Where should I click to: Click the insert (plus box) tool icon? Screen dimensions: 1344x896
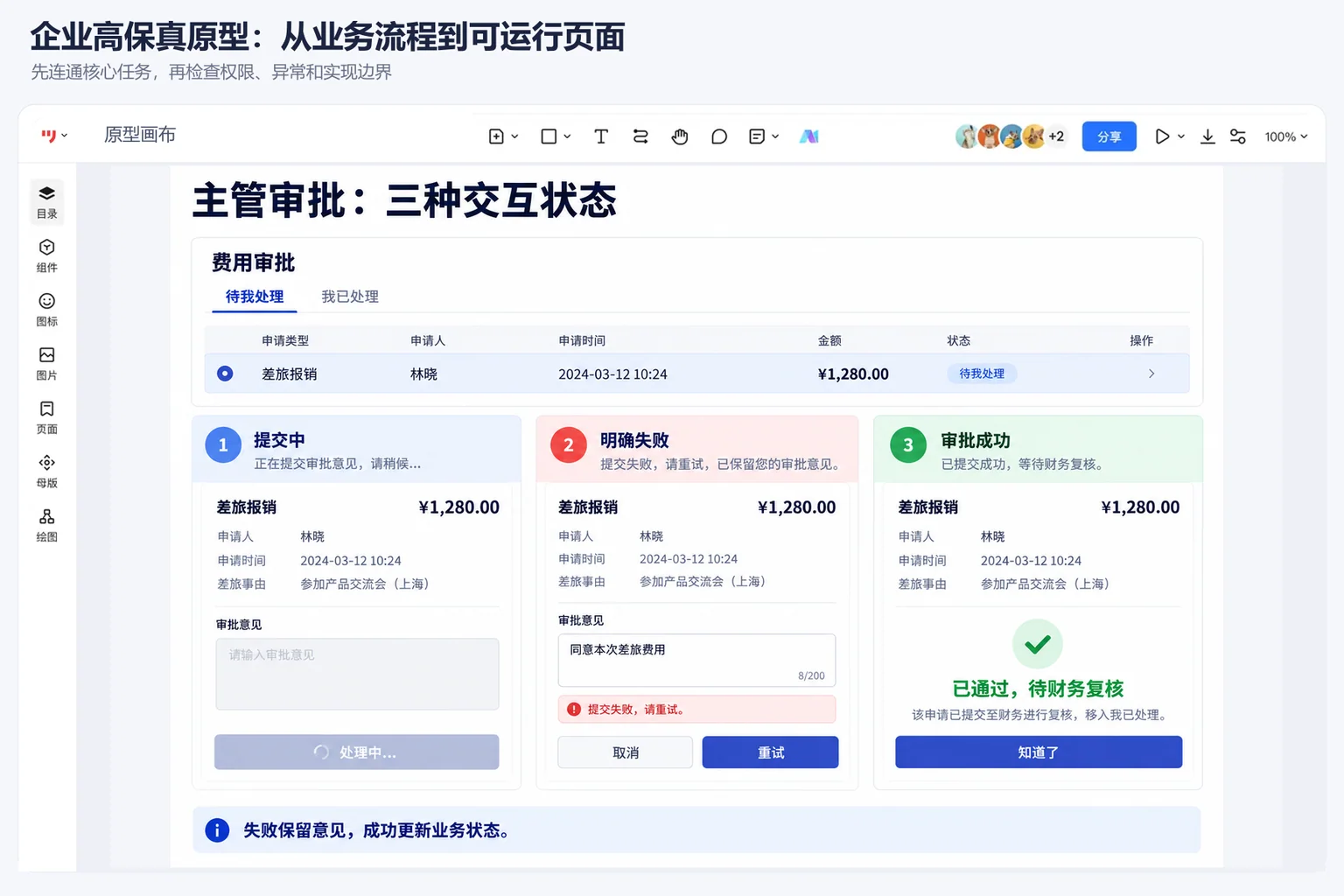tap(496, 136)
